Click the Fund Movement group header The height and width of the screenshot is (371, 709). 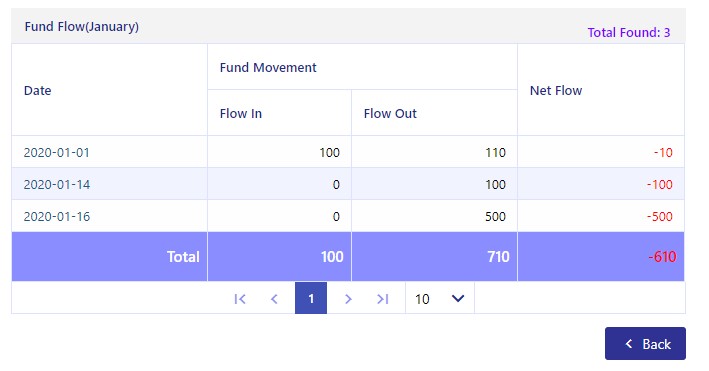[268, 67]
